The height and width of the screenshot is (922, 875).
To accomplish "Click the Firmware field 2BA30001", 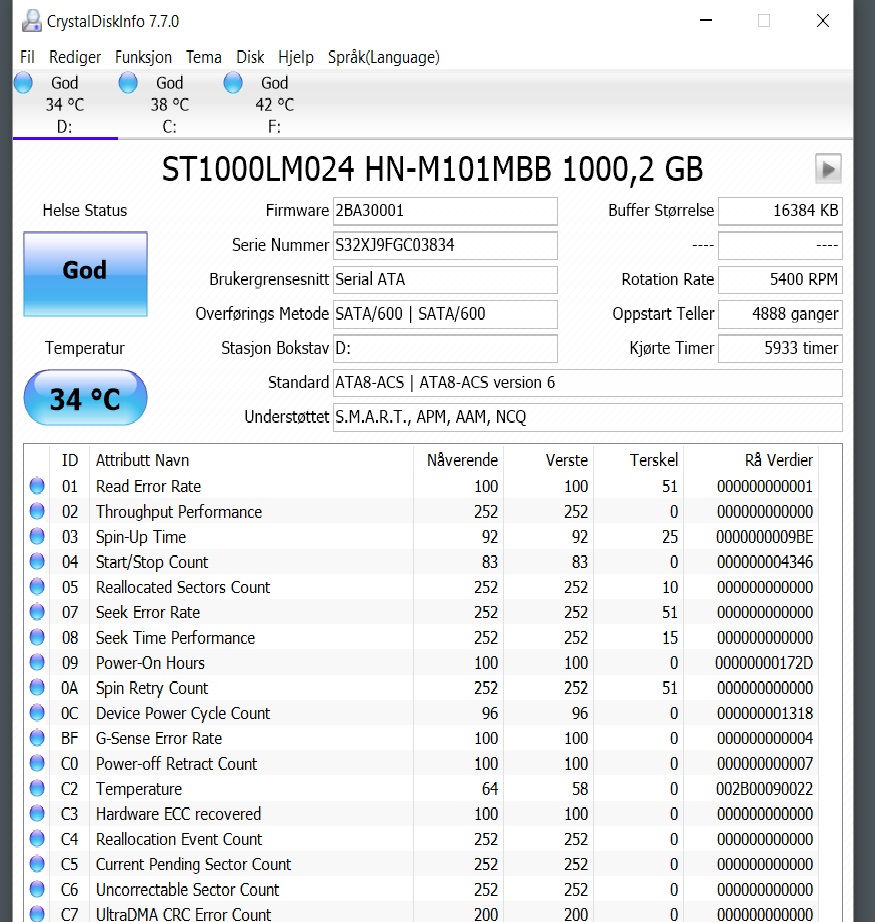I will coord(445,211).
